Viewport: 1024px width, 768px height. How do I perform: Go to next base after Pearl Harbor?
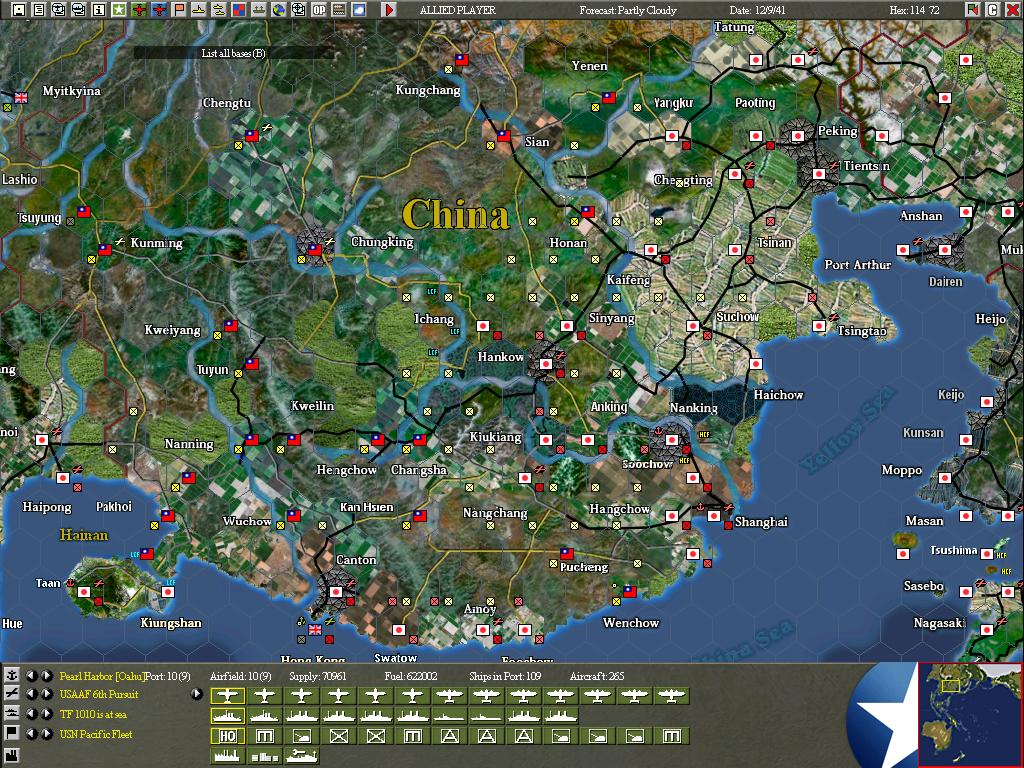pos(46,676)
